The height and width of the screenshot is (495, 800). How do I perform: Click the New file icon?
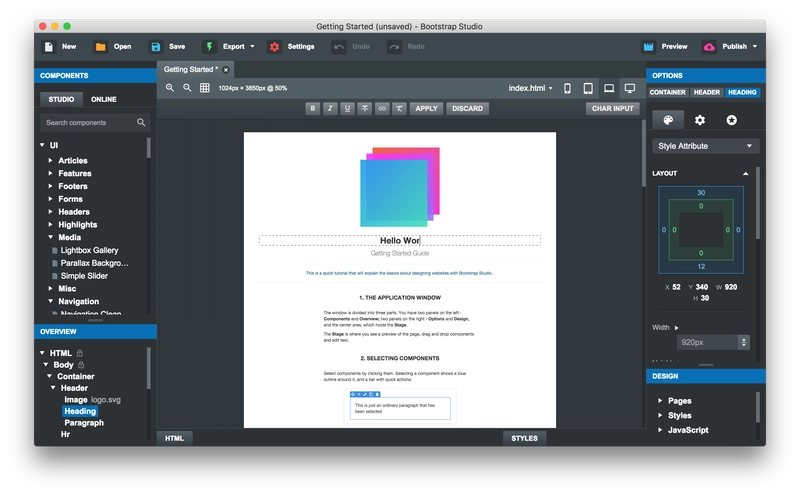pyautogui.click(x=49, y=46)
